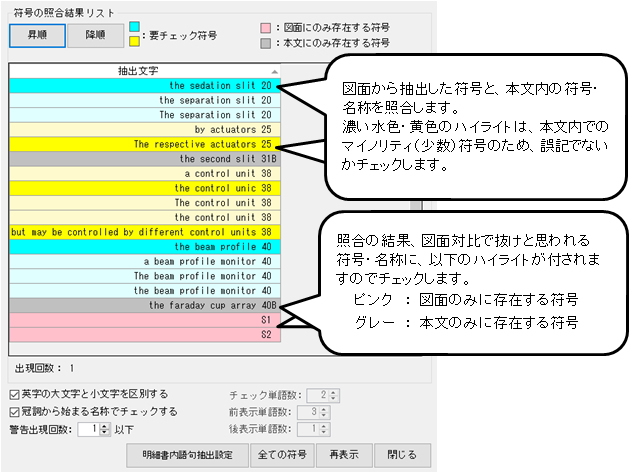
Task: Toggle 英字の大文字と小文字を区別する checkbox
Action: [x=15, y=395]
